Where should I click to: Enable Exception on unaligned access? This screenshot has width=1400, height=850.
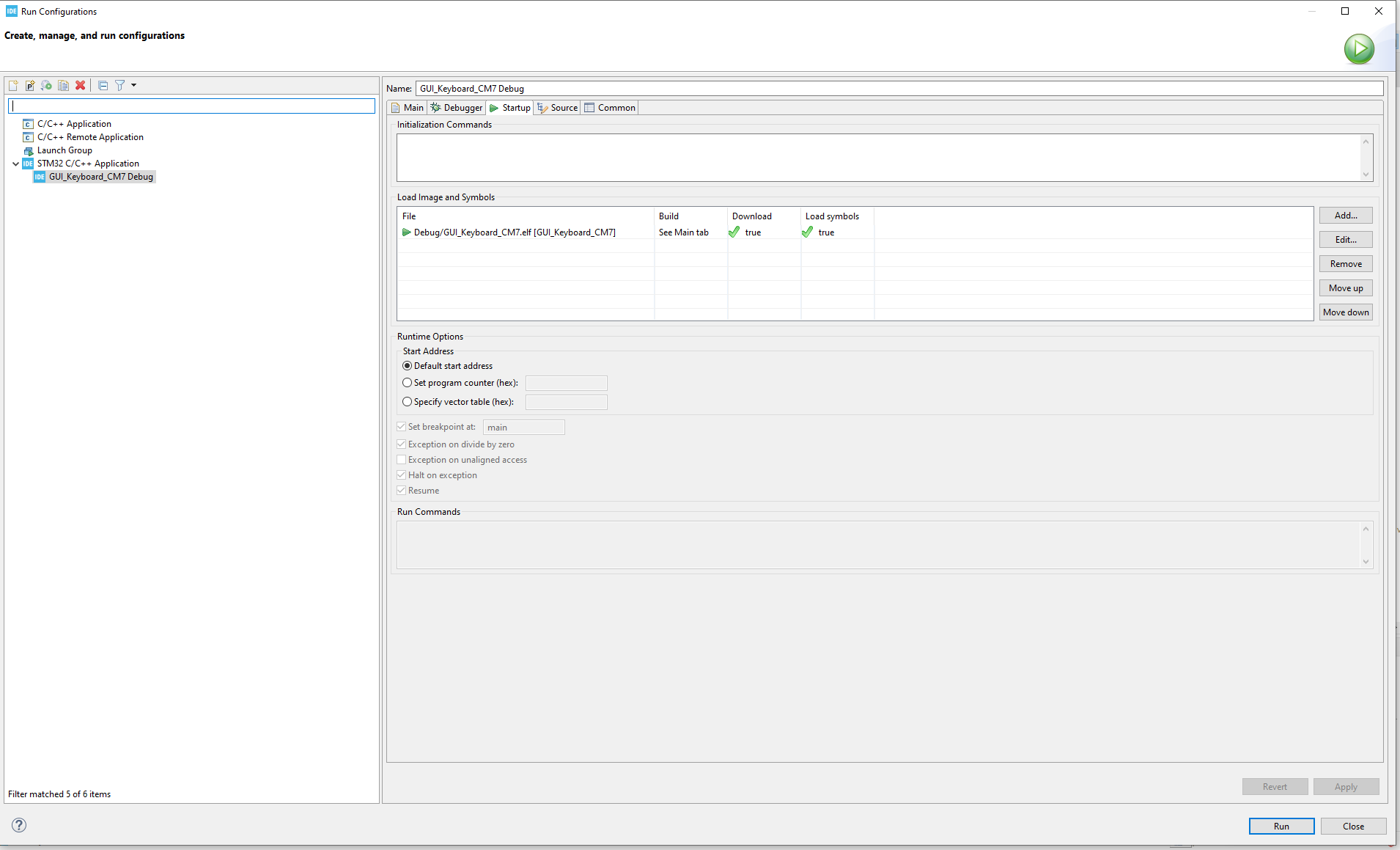401,459
